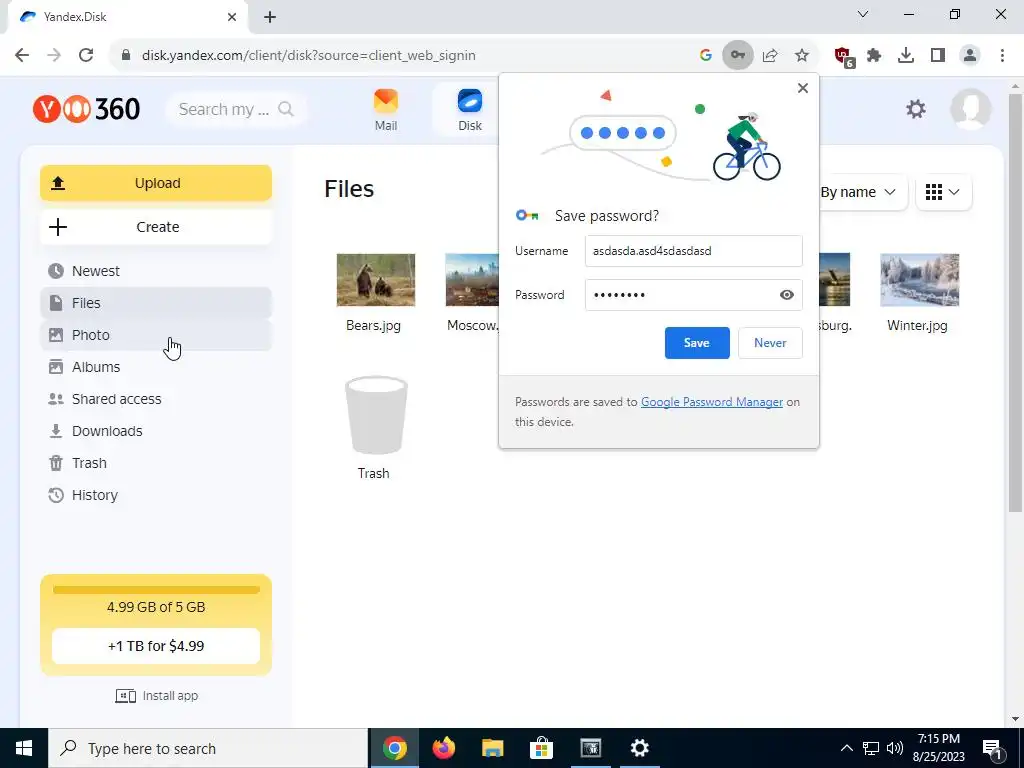Image resolution: width=1024 pixels, height=768 pixels.
Task: Open the Trash folder icon in Files
Action: [x=376, y=415]
